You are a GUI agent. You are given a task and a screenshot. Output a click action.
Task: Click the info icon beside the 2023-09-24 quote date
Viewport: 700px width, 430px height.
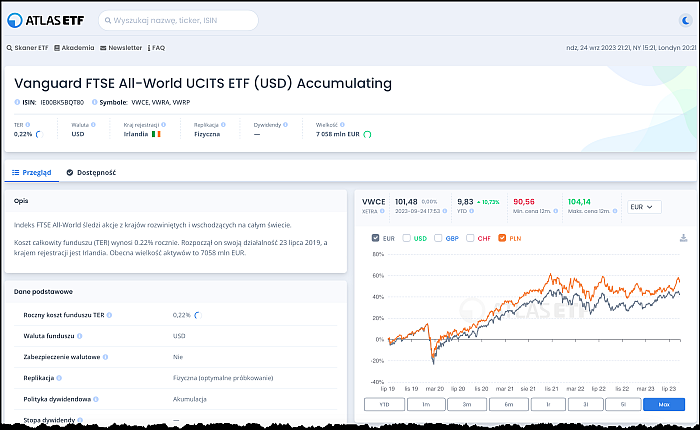[445, 211]
